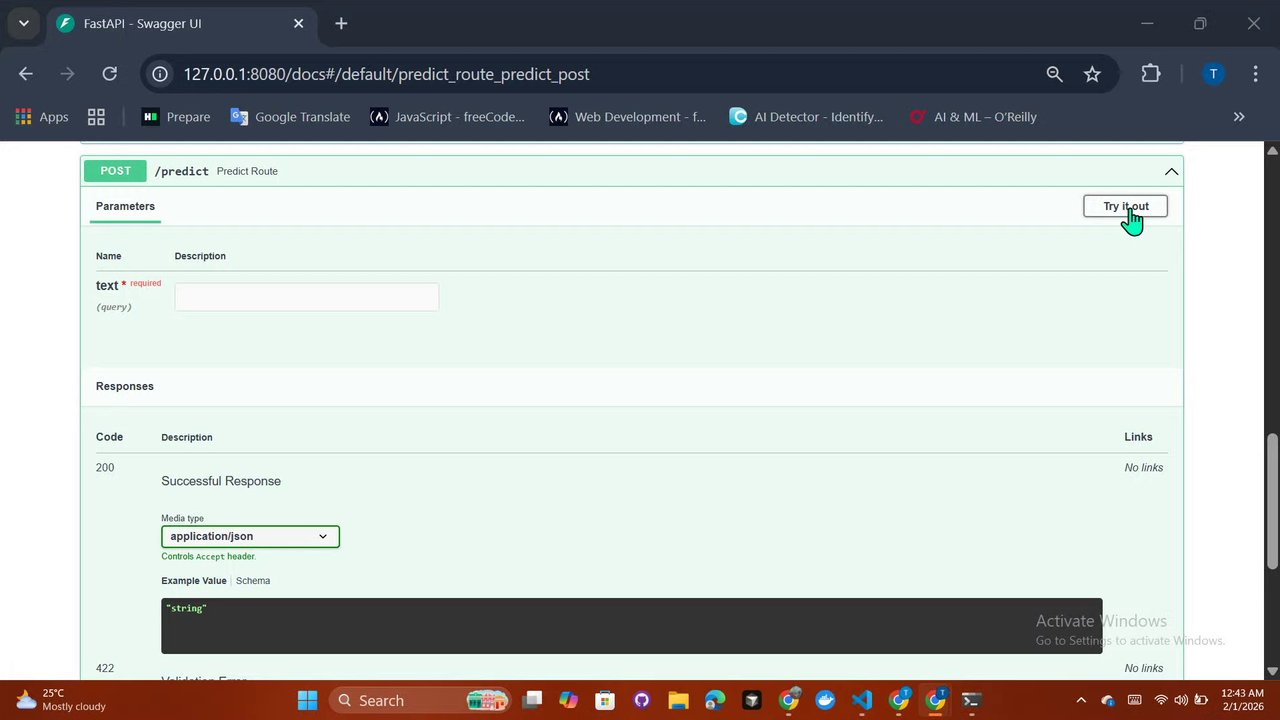Open the Terminal taskbar icon

(x=971, y=700)
